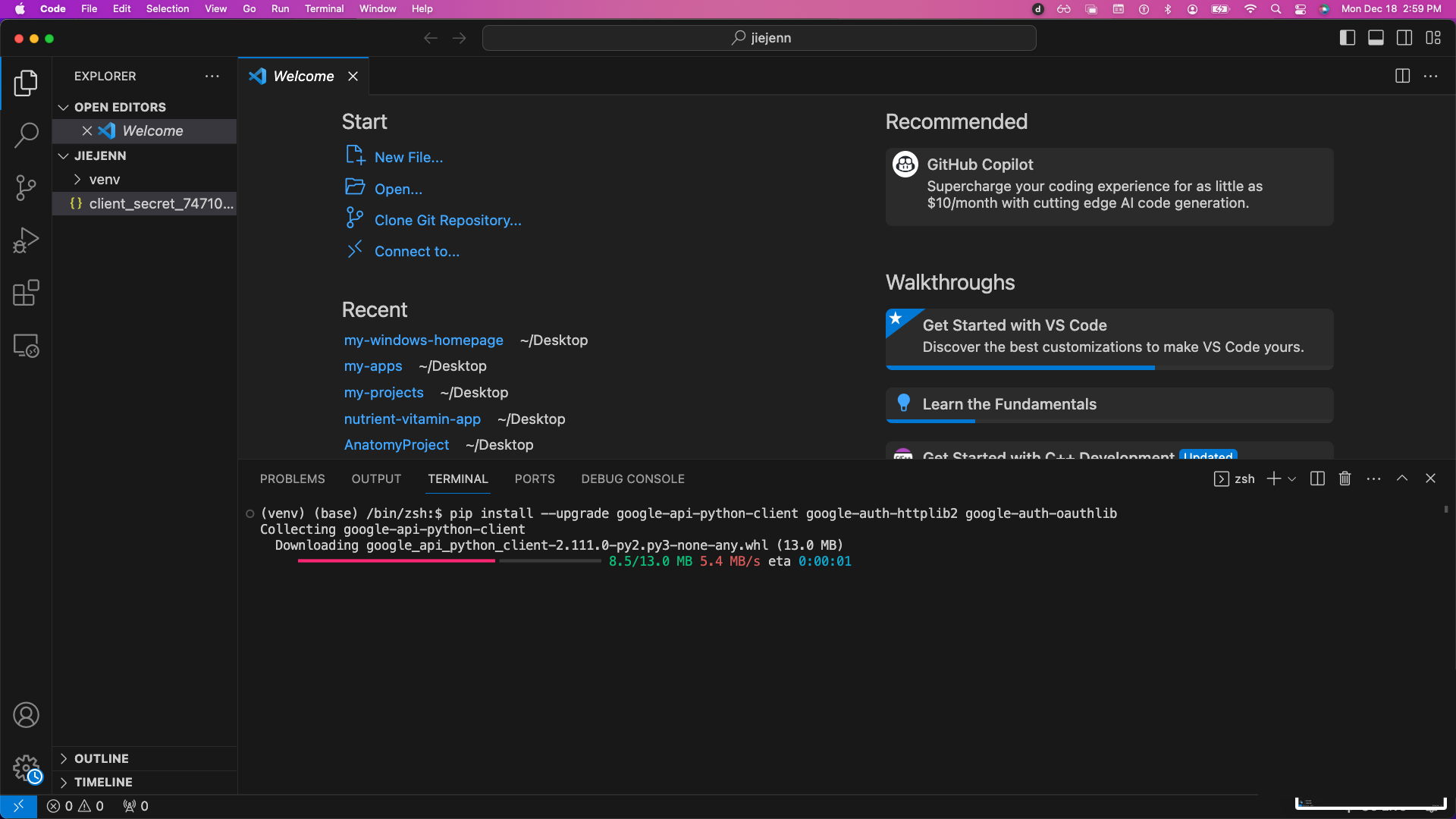
Task: Switch to the Debug Console tab
Action: point(632,479)
